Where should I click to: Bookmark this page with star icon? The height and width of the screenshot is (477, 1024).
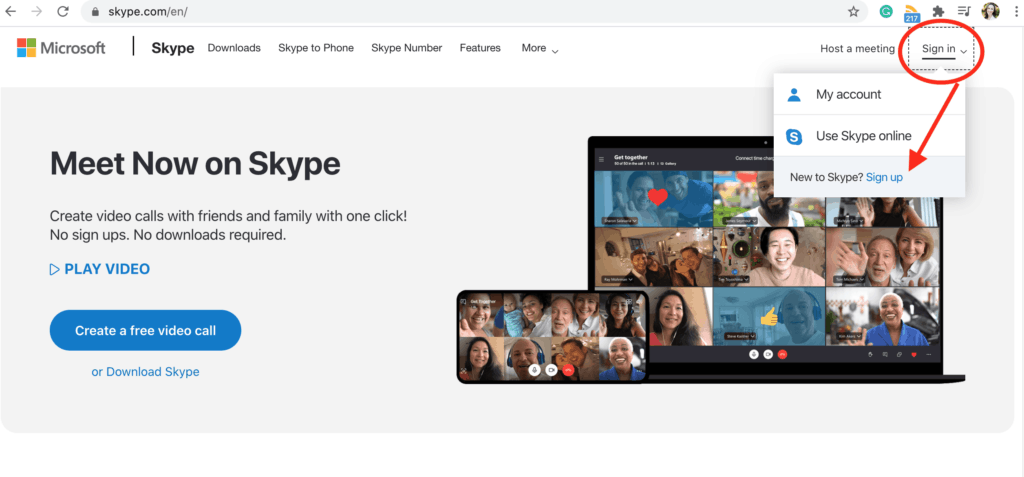click(x=853, y=12)
